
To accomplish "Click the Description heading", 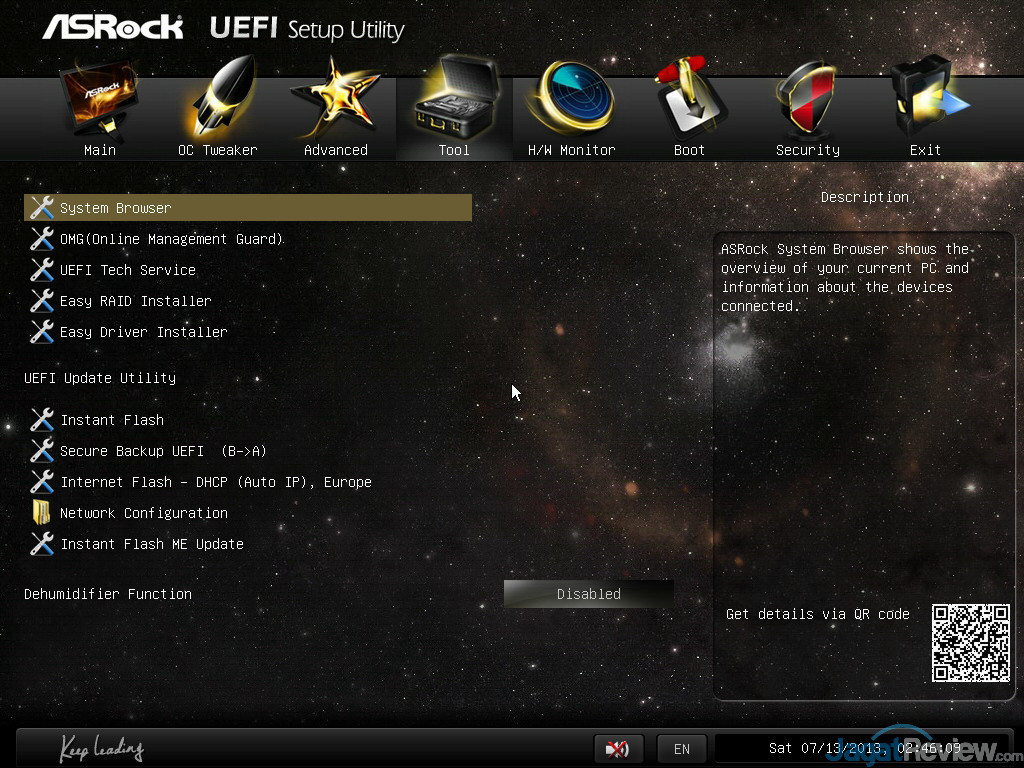I will tap(865, 197).
